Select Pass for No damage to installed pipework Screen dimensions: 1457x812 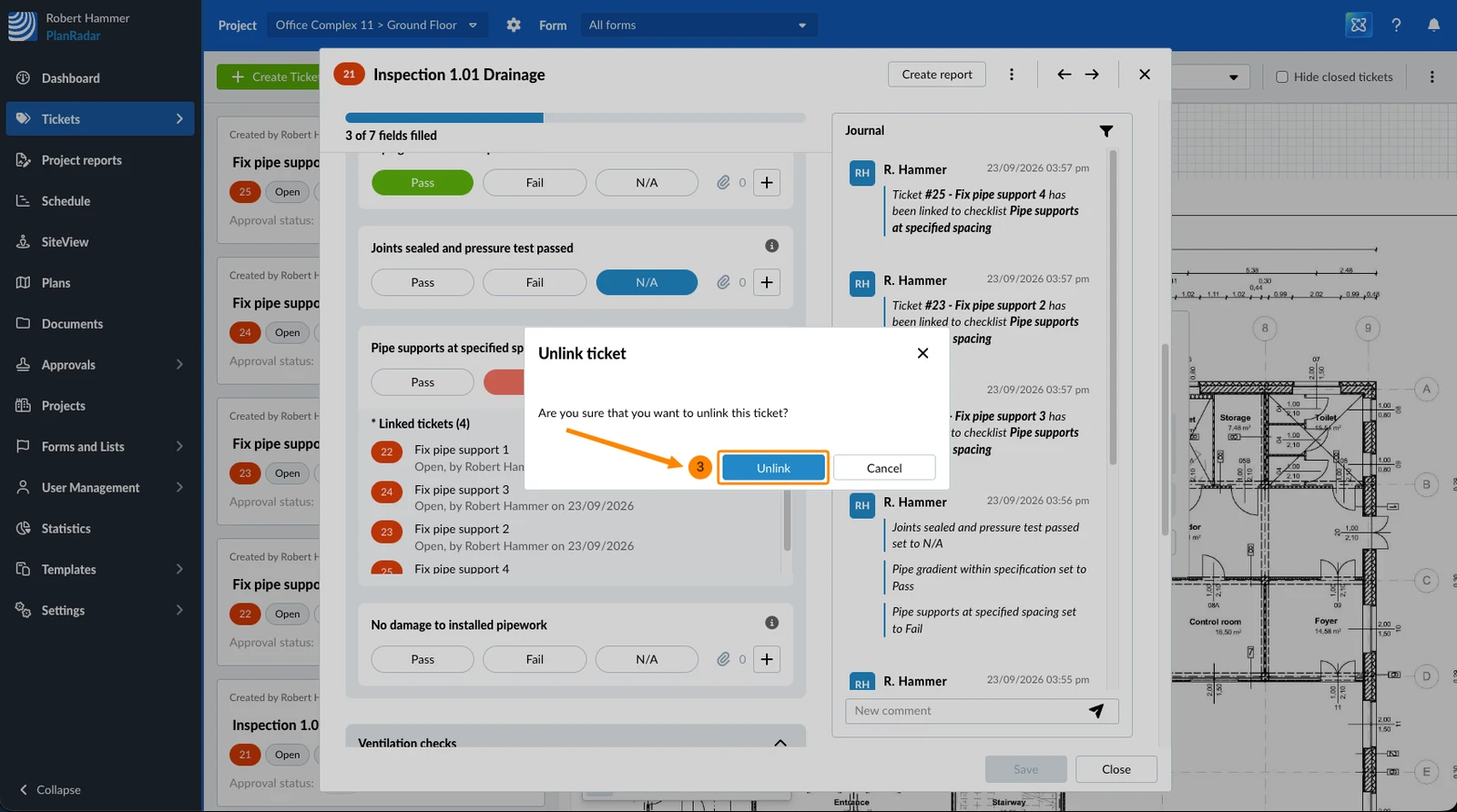[423, 659]
